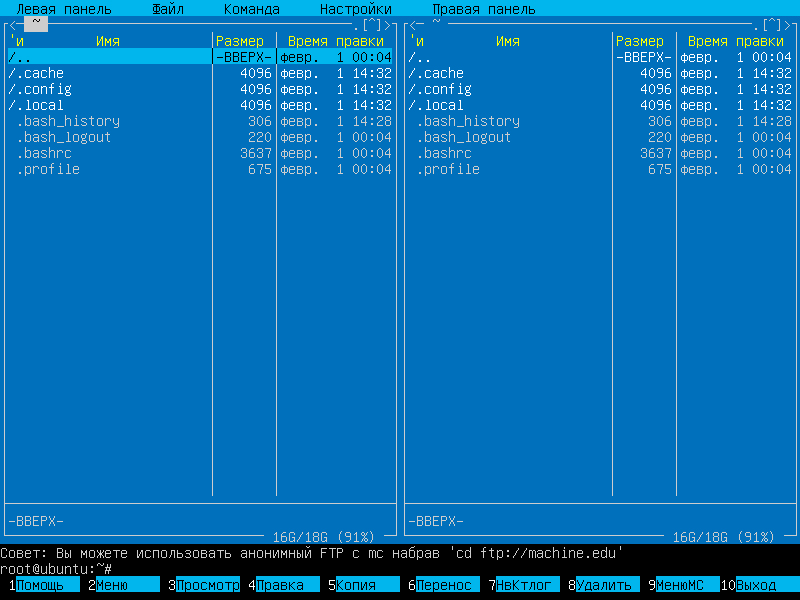
Task: Sort left panel by Размер column header
Action: click(x=240, y=41)
